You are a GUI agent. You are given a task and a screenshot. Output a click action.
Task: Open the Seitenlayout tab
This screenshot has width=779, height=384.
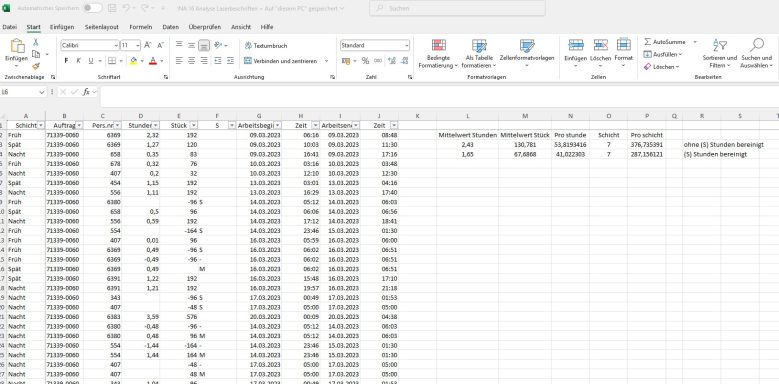(x=101, y=27)
